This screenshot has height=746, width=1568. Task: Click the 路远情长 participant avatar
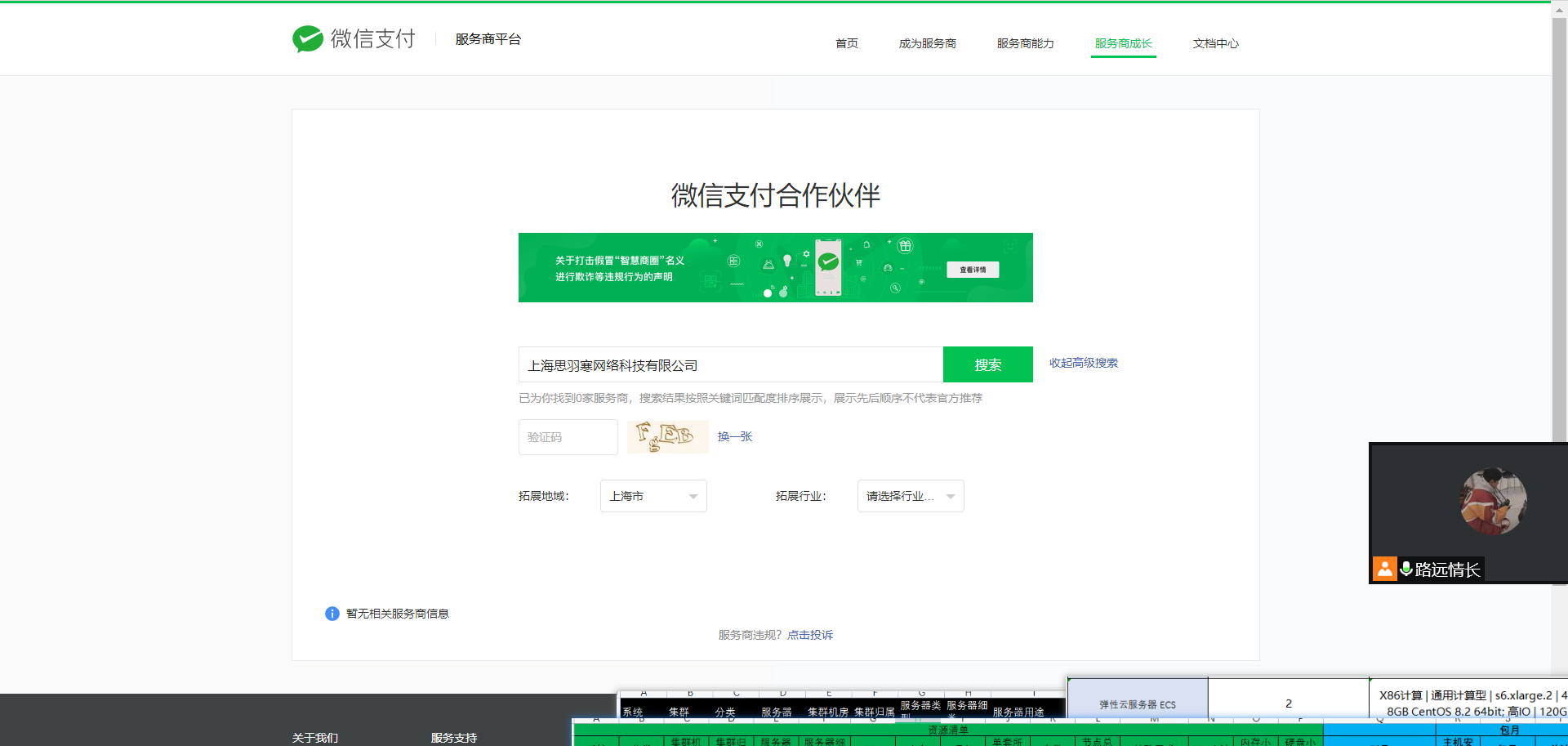(x=1494, y=501)
